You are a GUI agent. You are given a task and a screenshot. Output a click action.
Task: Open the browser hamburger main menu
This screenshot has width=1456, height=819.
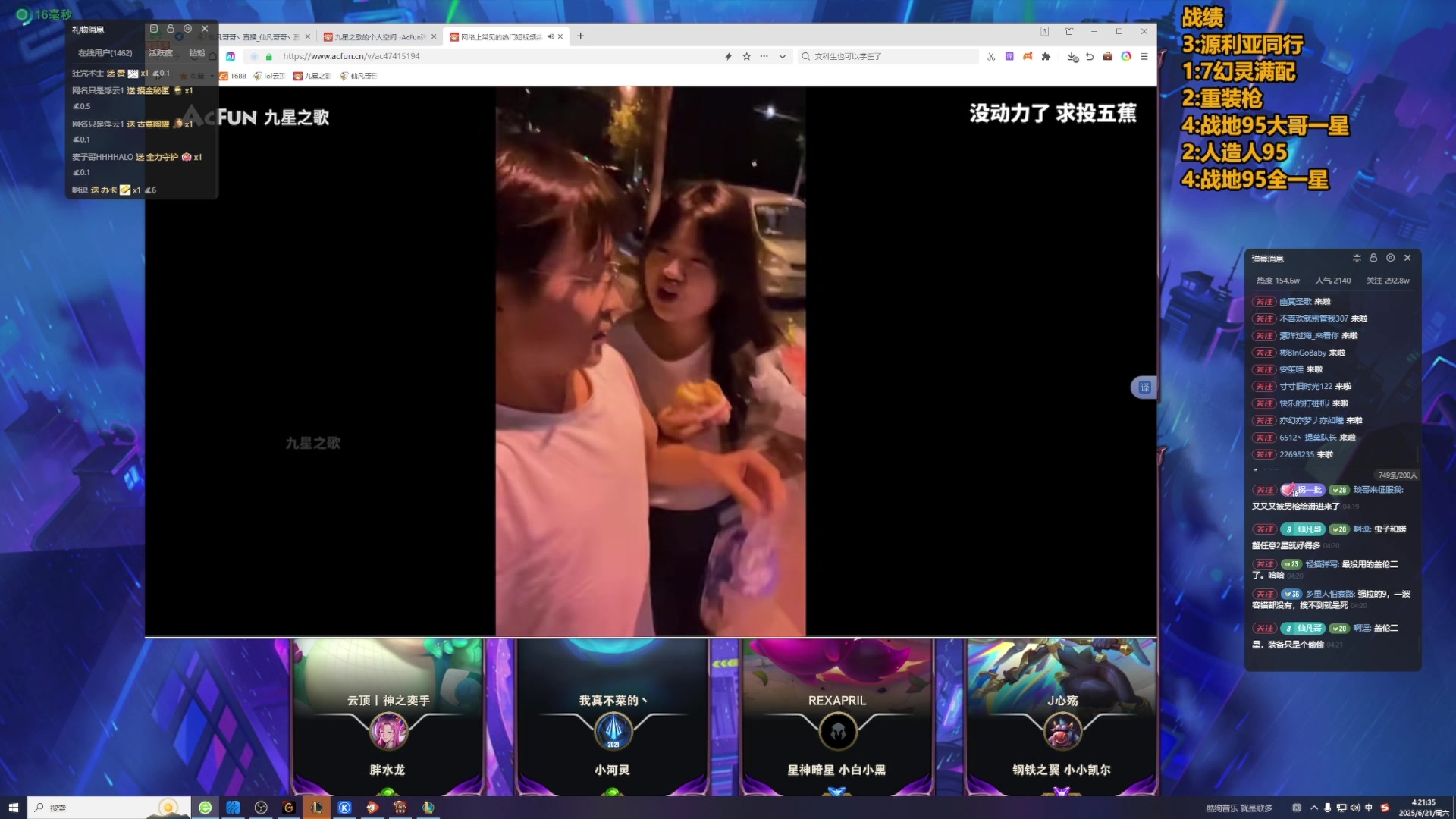click(1144, 56)
